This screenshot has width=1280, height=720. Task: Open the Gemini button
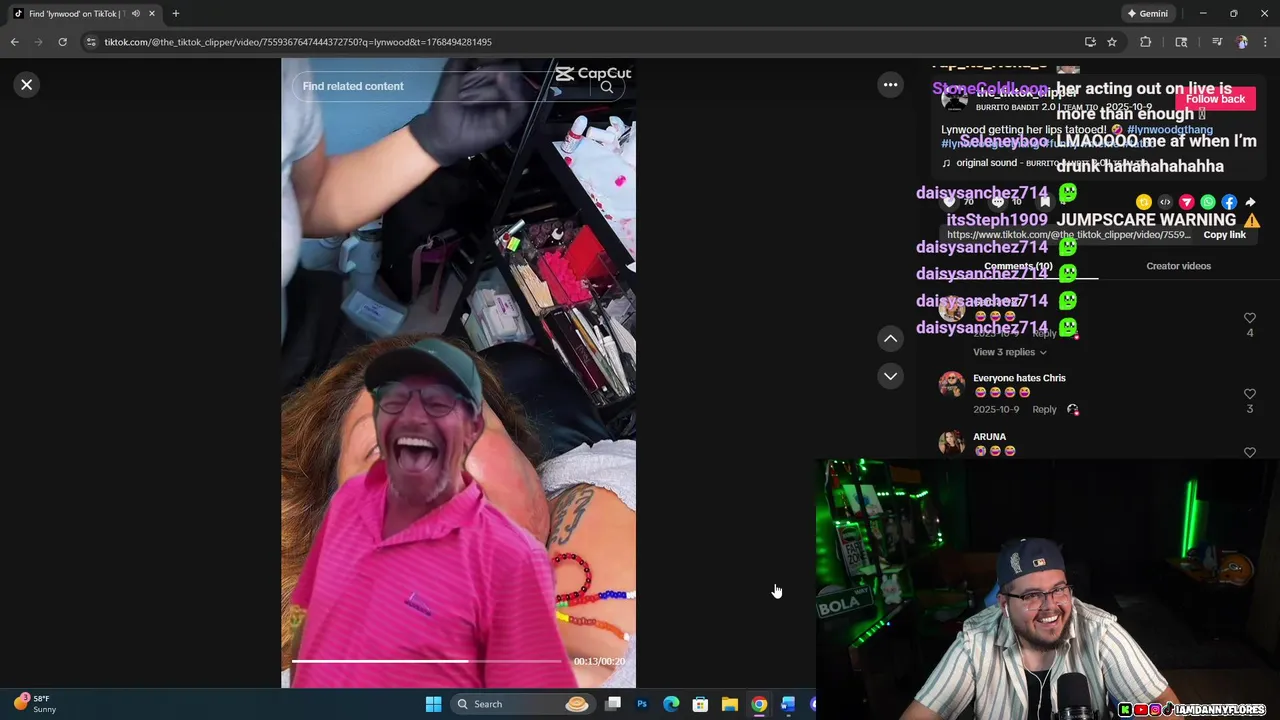click(1147, 14)
